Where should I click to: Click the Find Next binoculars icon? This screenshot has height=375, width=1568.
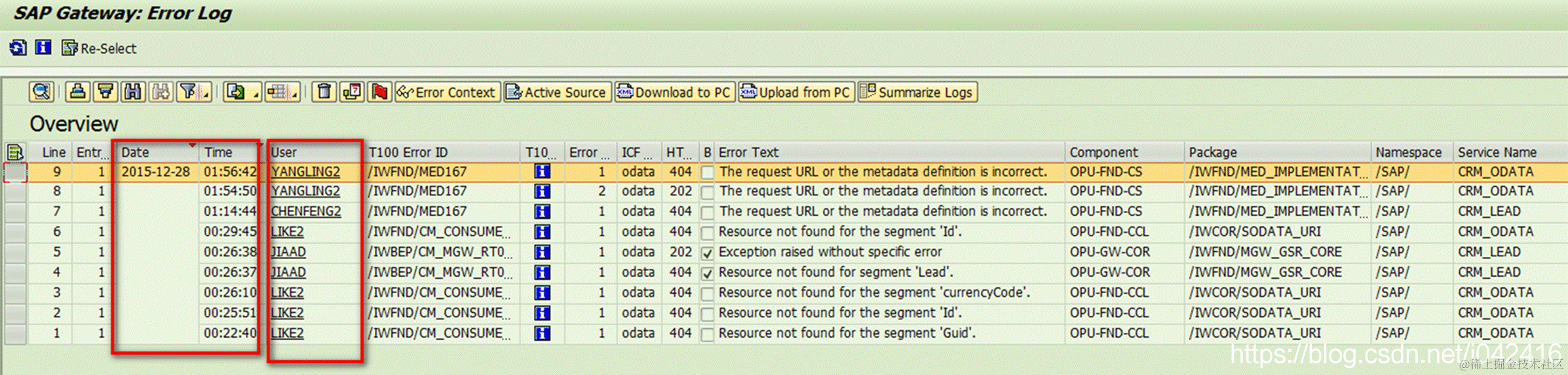[161, 92]
